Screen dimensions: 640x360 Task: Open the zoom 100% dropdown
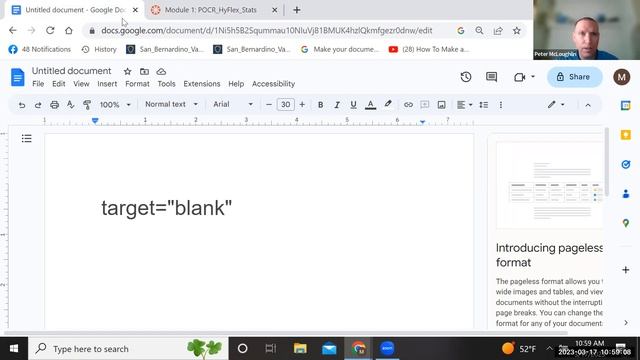[x=115, y=105]
